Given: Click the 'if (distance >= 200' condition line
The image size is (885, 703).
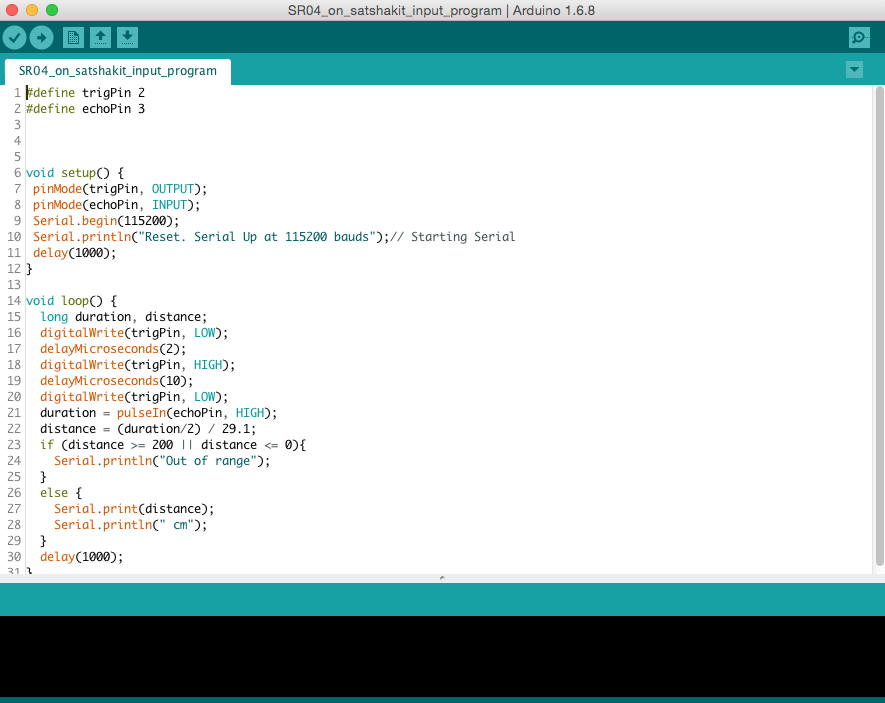Looking at the screenshot, I should tap(173, 445).
